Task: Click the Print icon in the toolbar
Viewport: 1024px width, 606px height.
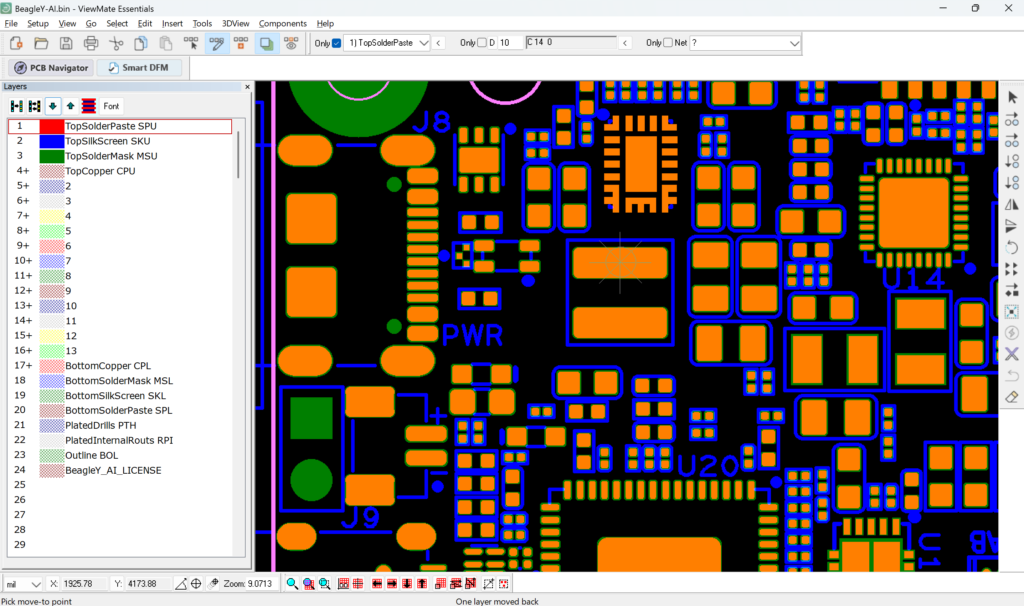Action: tap(91, 43)
